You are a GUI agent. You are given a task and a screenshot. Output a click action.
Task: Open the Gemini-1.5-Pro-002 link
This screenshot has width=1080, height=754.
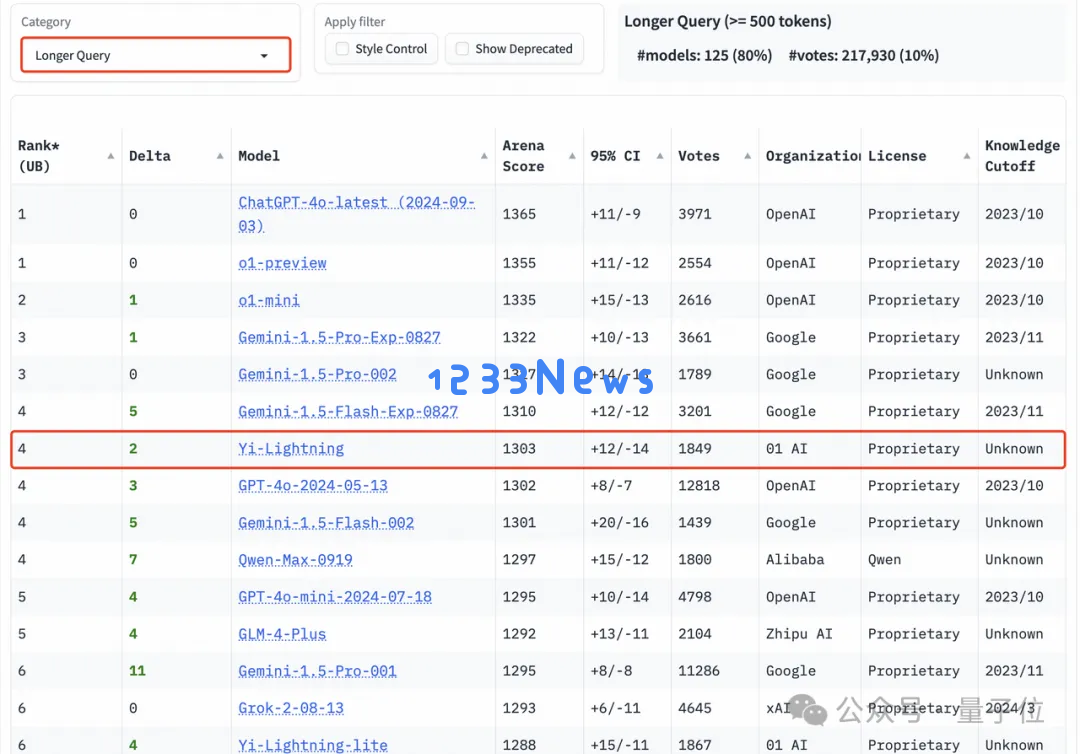tap(317, 375)
